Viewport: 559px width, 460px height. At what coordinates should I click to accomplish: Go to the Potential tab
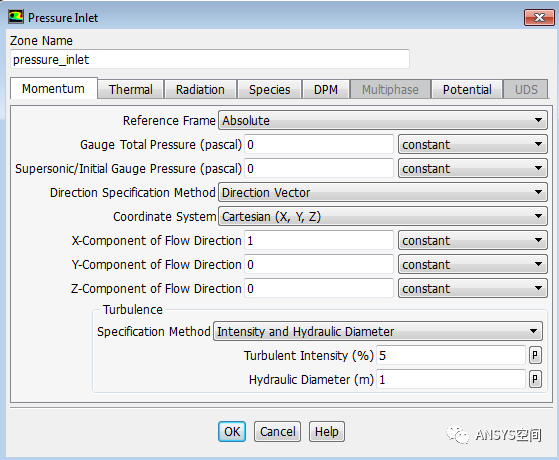pos(467,89)
